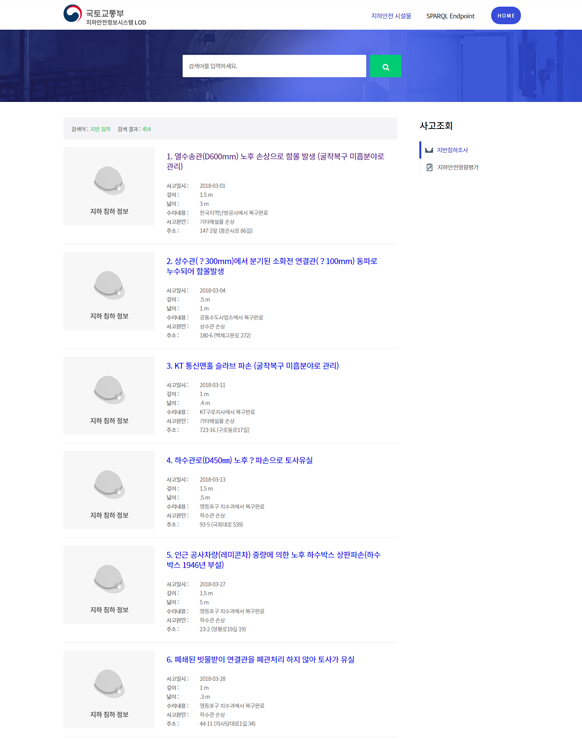Click 강동수도사업소에서 복구완료 text

coord(231,318)
